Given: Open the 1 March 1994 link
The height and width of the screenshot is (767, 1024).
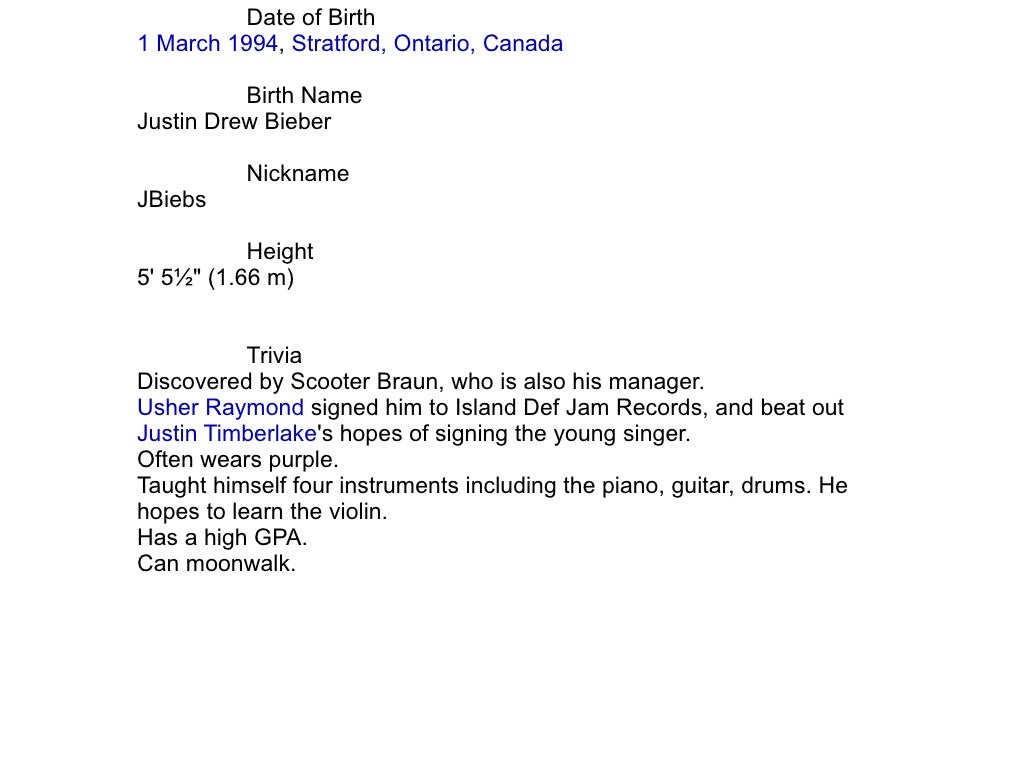Looking at the screenshot, I should pyautogui.click(x=208, y=43).
